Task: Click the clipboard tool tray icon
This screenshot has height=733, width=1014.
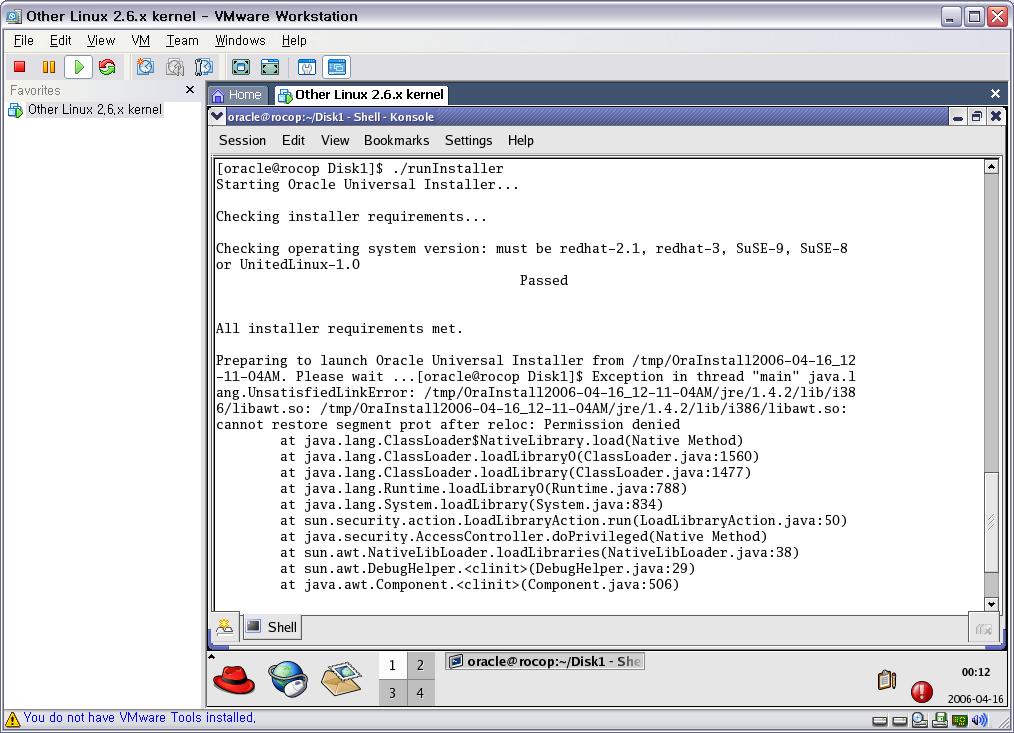Action: click(x=887, y=679)
